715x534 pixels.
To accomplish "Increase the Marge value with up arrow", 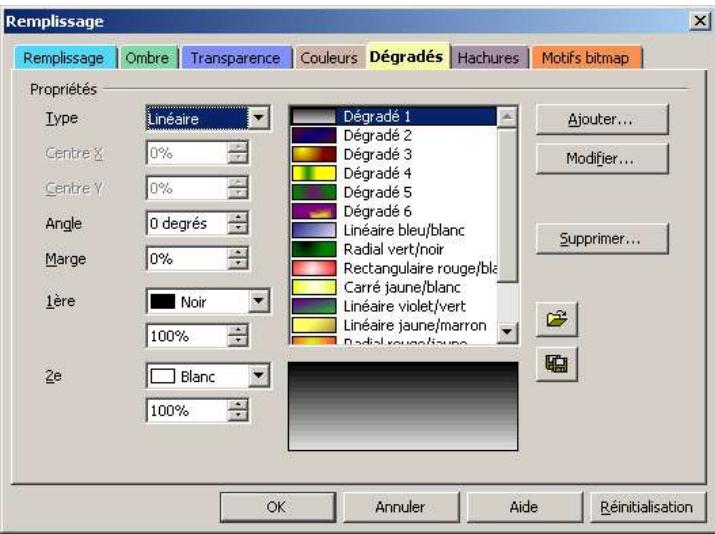I will click(238, 253).
